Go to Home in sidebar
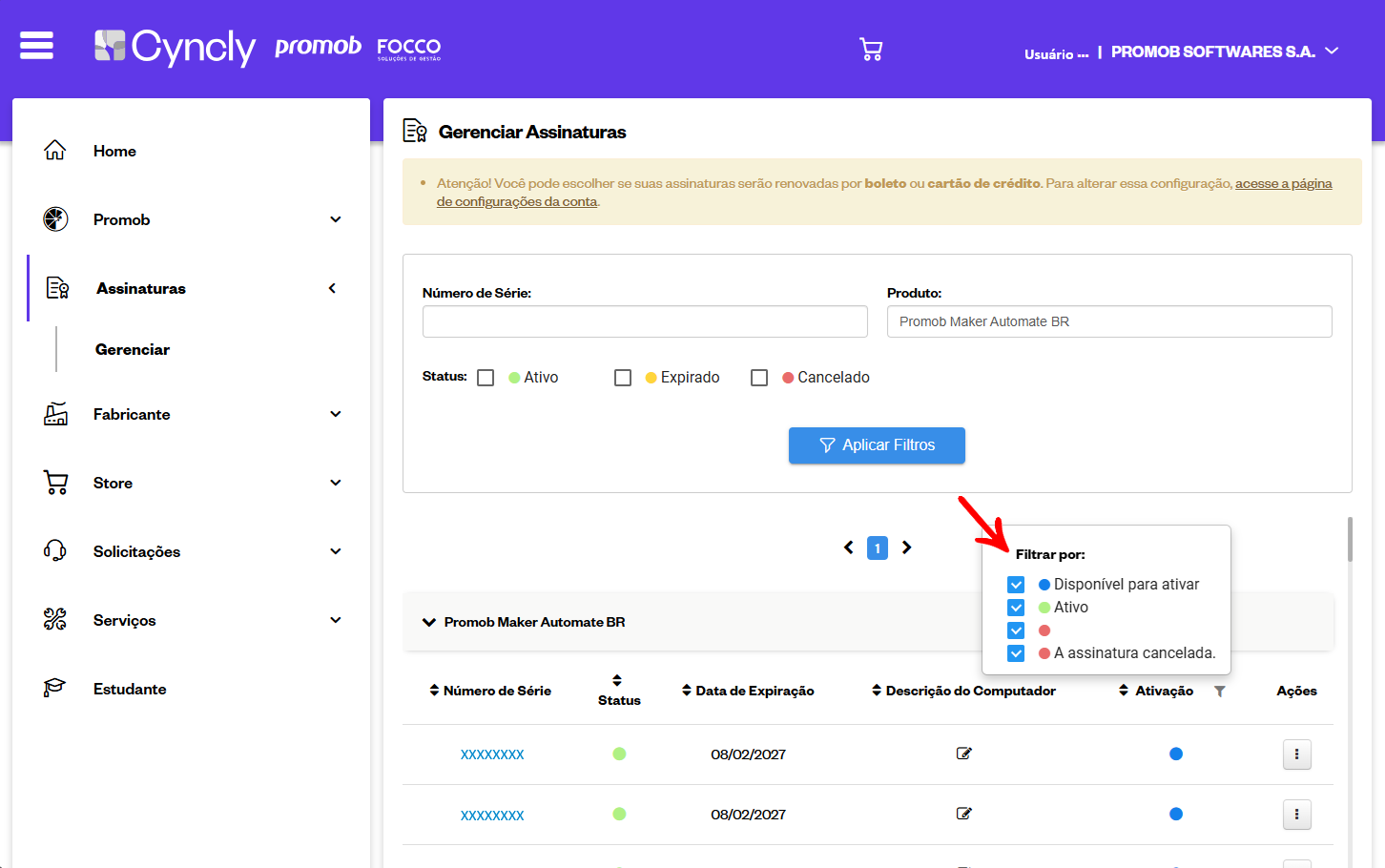The width and height of the screenshot is (1385, 868). 114,151
